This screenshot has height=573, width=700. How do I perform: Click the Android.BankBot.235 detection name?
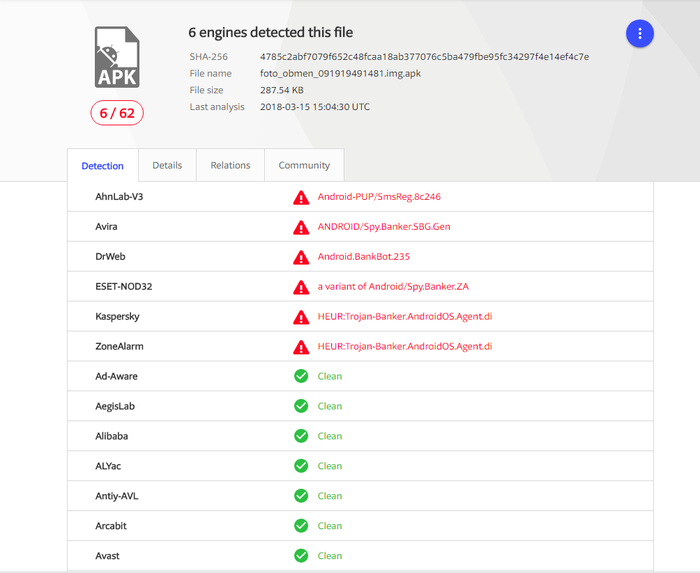[364, 257]
